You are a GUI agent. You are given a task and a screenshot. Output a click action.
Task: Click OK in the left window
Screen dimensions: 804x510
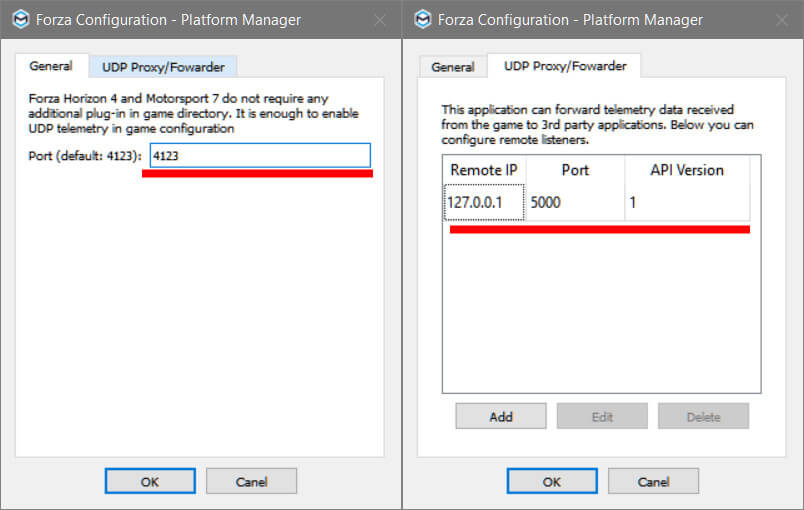(150, 481)
